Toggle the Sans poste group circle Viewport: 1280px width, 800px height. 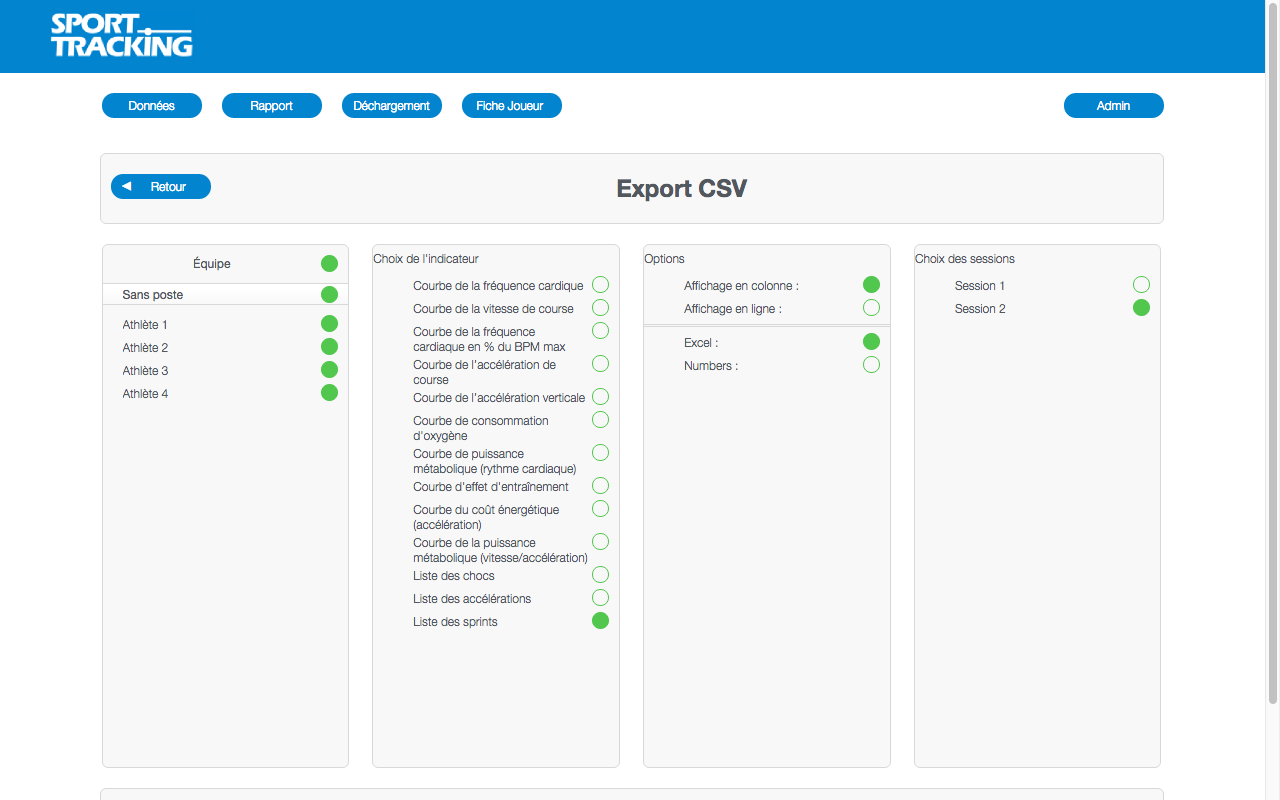tap(329, 295)
